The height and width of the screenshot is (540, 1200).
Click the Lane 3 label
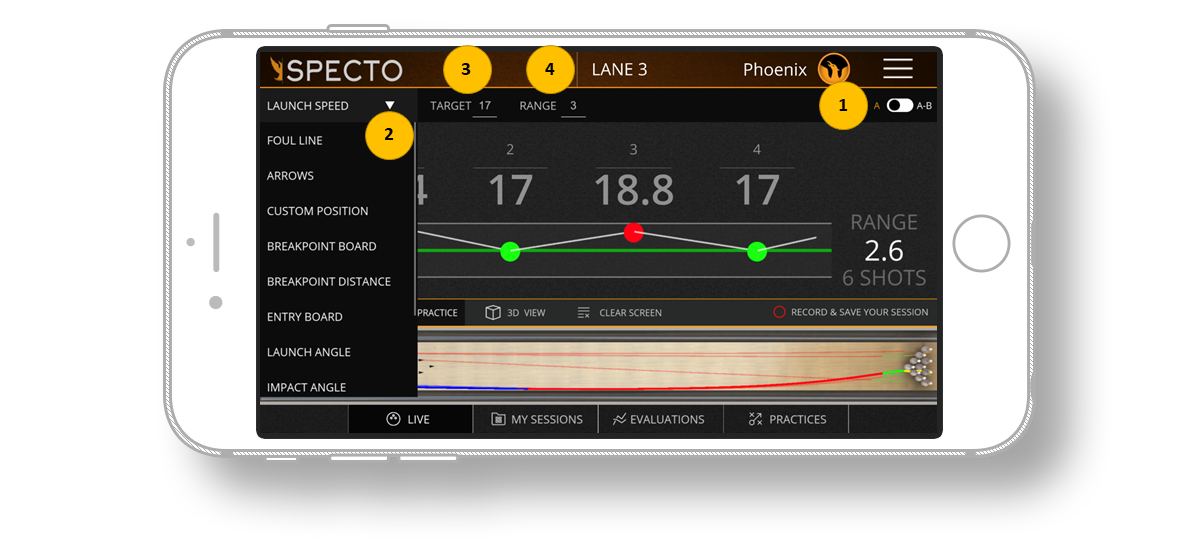pyautogui.click(x=620, y=70)
